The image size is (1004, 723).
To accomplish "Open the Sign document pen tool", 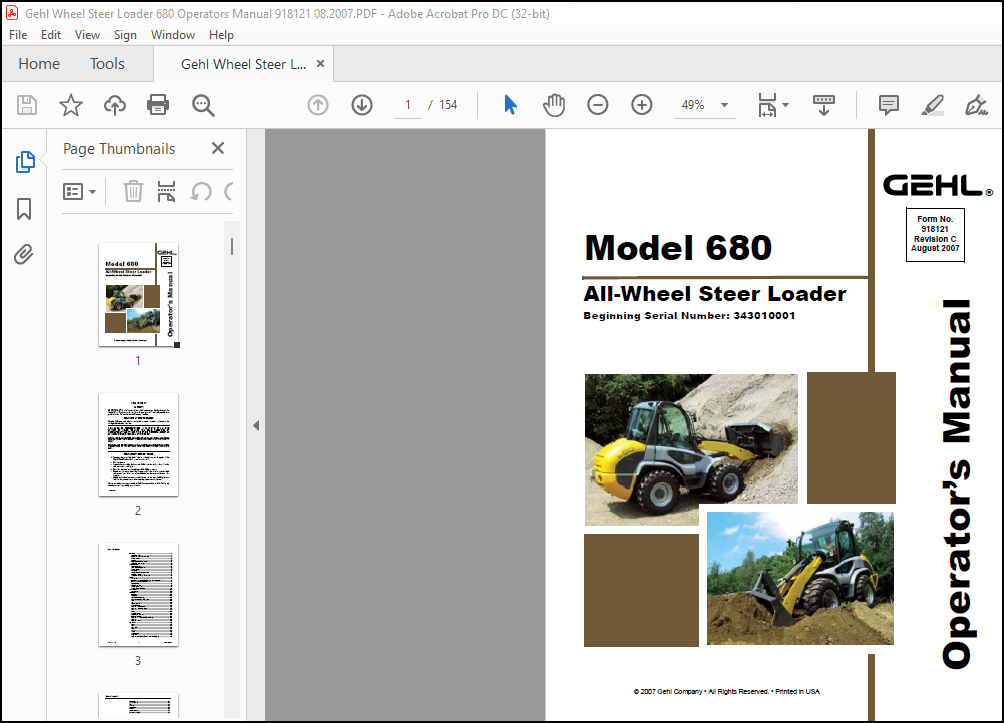I will tap(976, 105).
